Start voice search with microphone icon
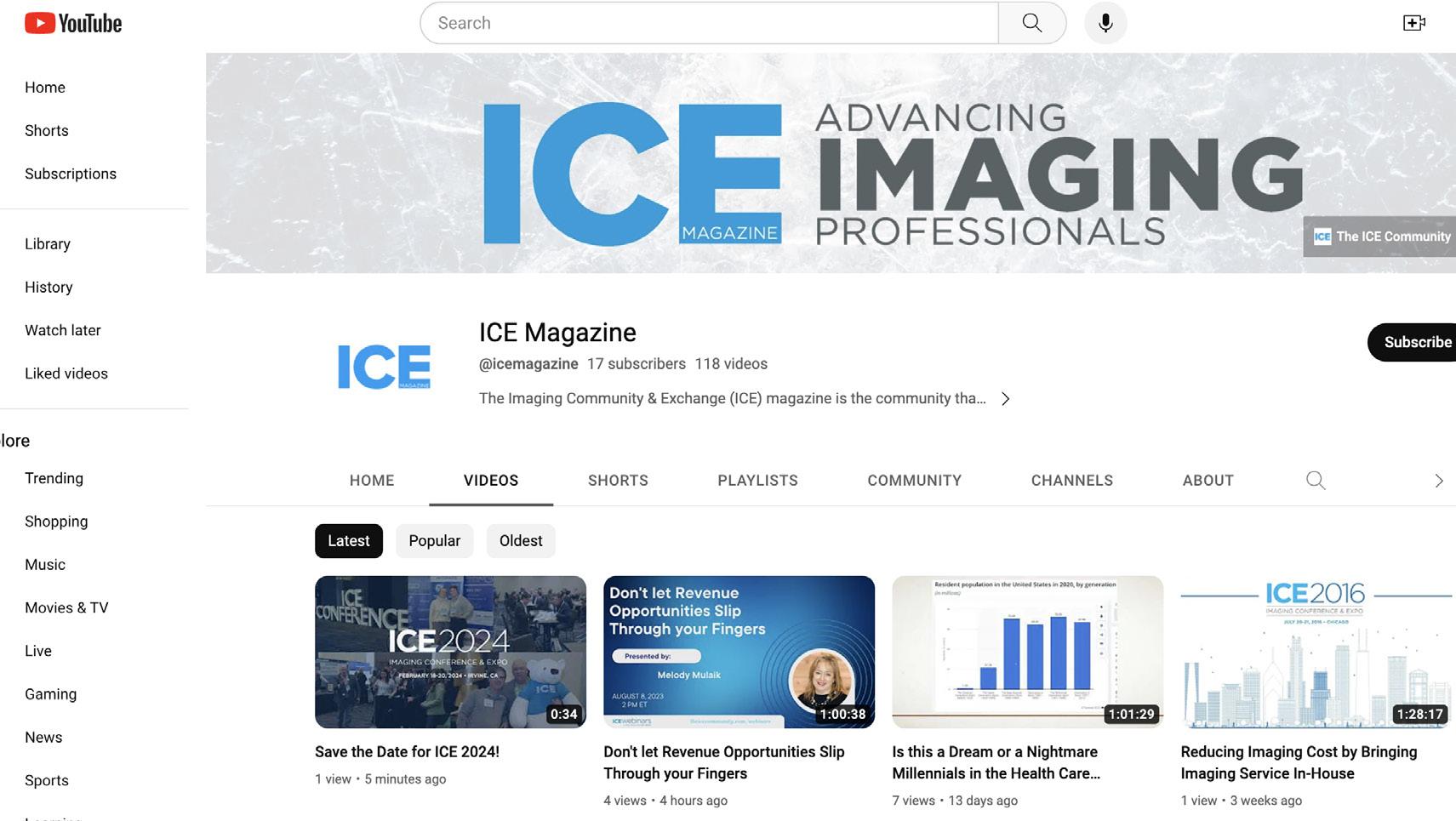The image size is (1456, 821). [x=1105, y=23]
